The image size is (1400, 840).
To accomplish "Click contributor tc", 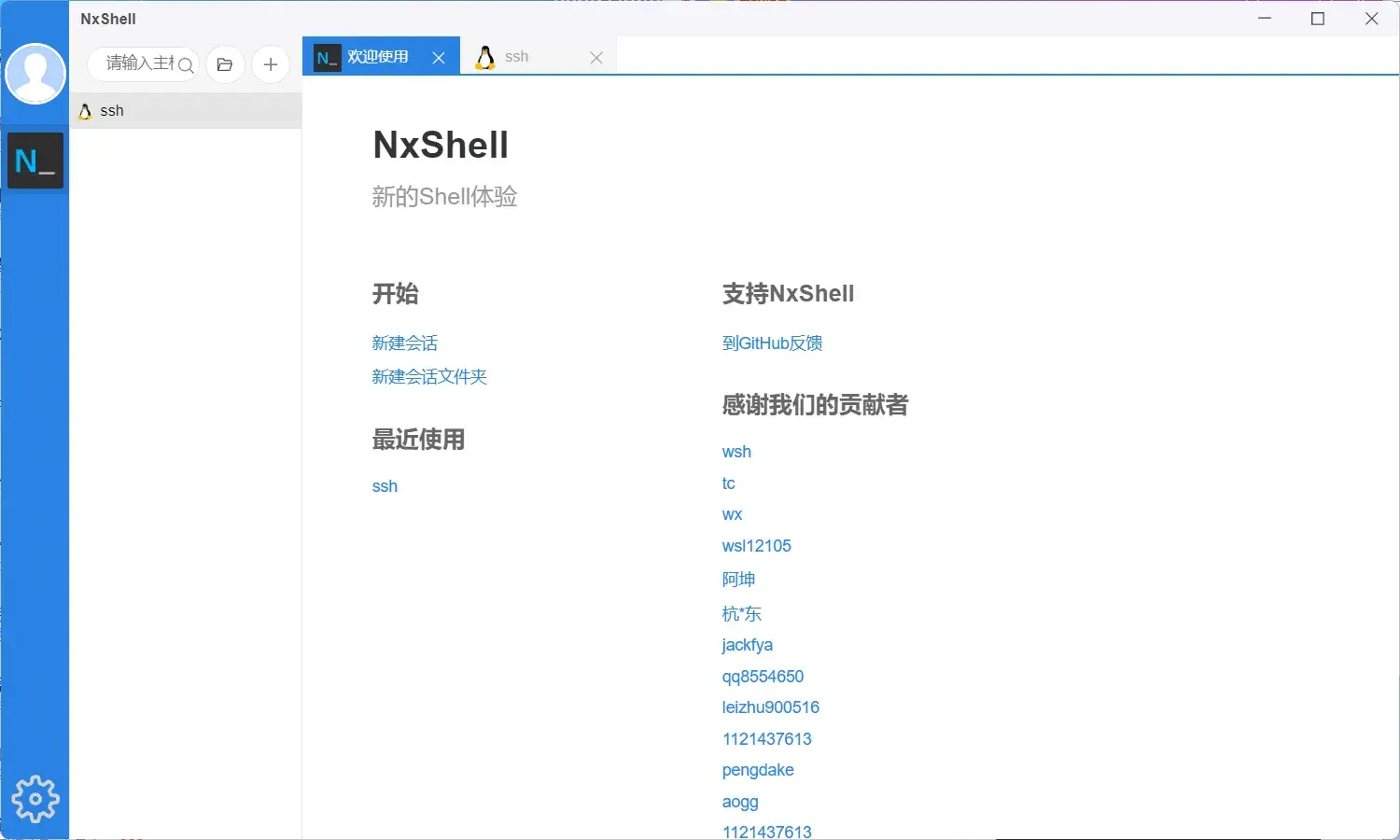I will tap(728, 483).
